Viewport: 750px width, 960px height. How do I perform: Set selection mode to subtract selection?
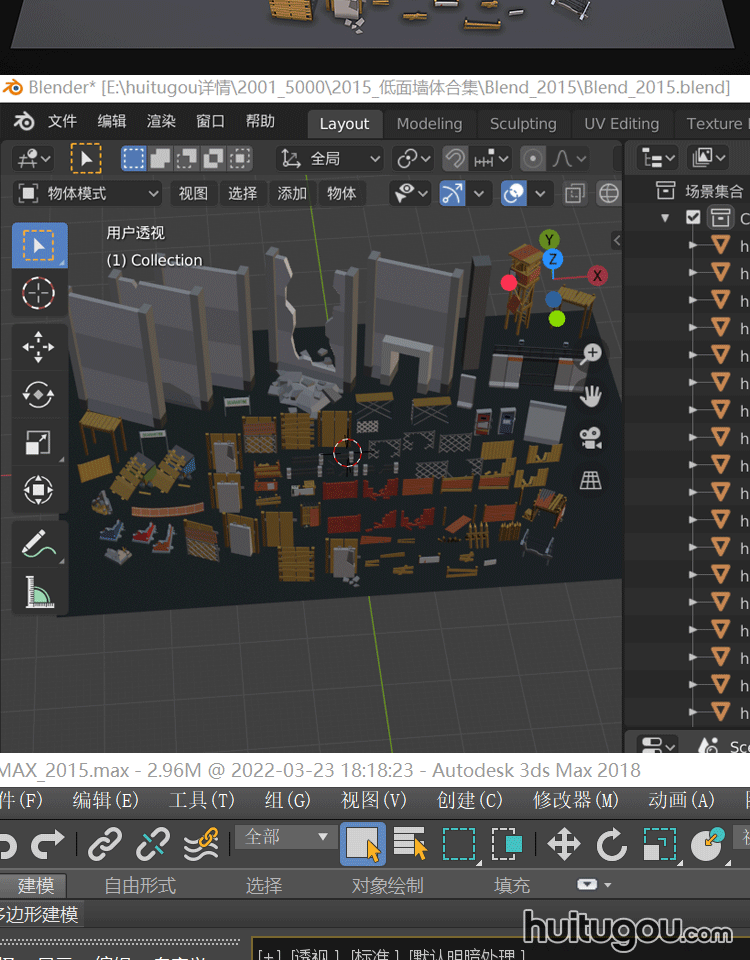[x=187, y=159]
